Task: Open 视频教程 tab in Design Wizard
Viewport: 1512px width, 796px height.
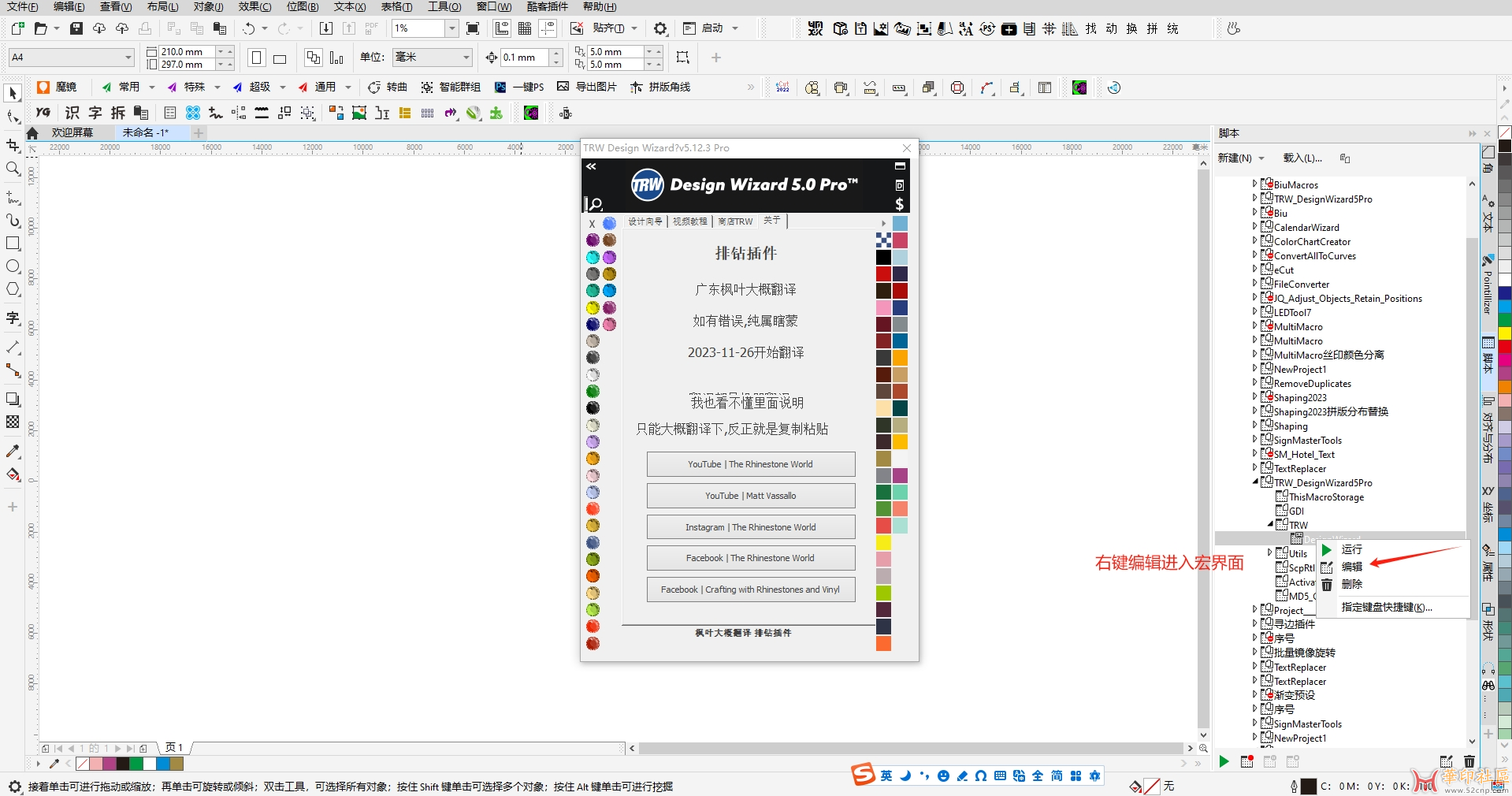Action: pos(689,221)
